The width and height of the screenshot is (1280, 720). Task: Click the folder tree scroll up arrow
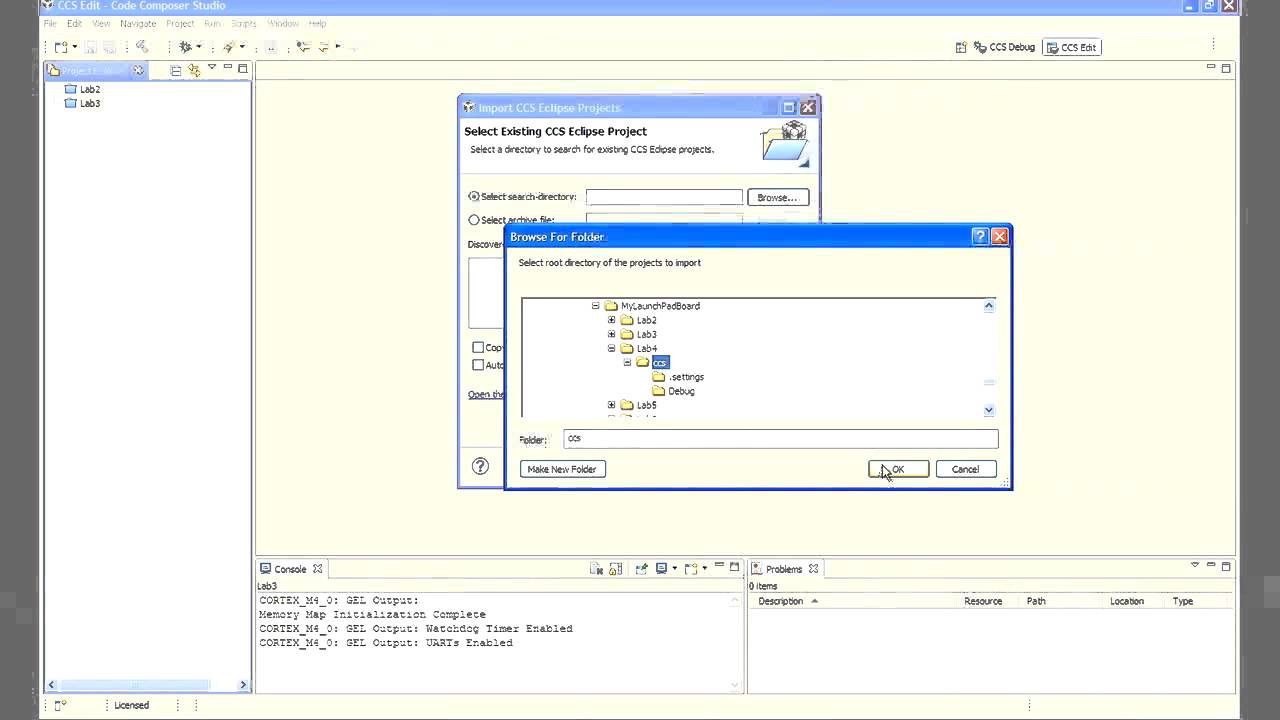(989, 306)
